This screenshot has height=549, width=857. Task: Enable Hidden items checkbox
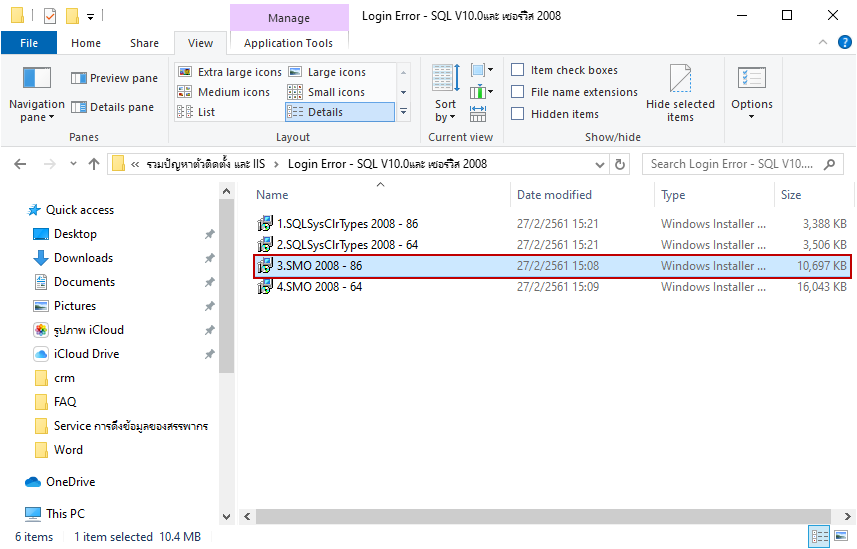(518, 114)
